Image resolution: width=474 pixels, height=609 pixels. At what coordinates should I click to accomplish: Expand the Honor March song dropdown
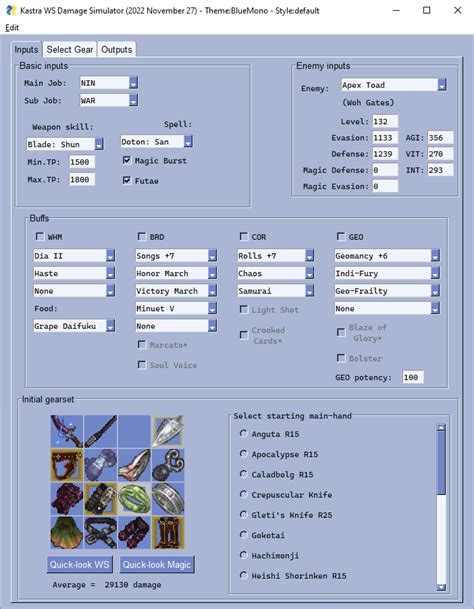[x=176, y=273]
